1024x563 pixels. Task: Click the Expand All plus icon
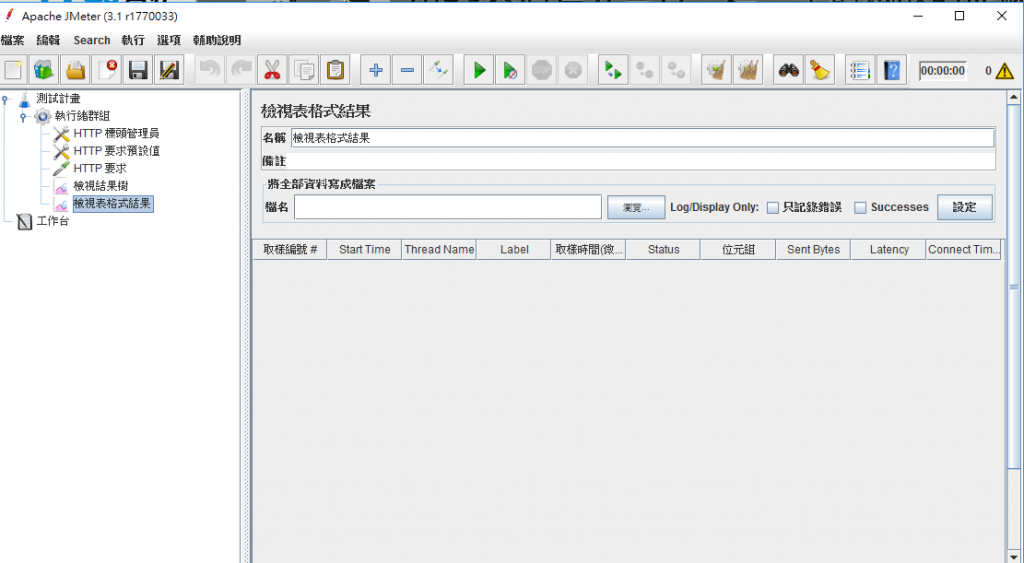376,70
